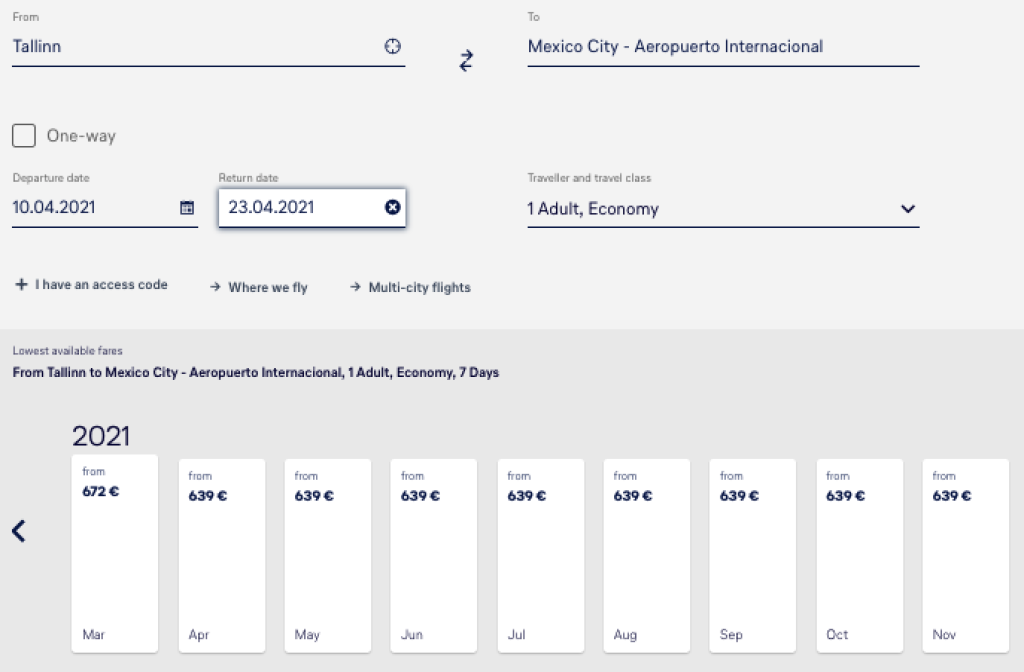
Task: Swap origin and destination with arrows icon
Action: (x=466, y=61)
